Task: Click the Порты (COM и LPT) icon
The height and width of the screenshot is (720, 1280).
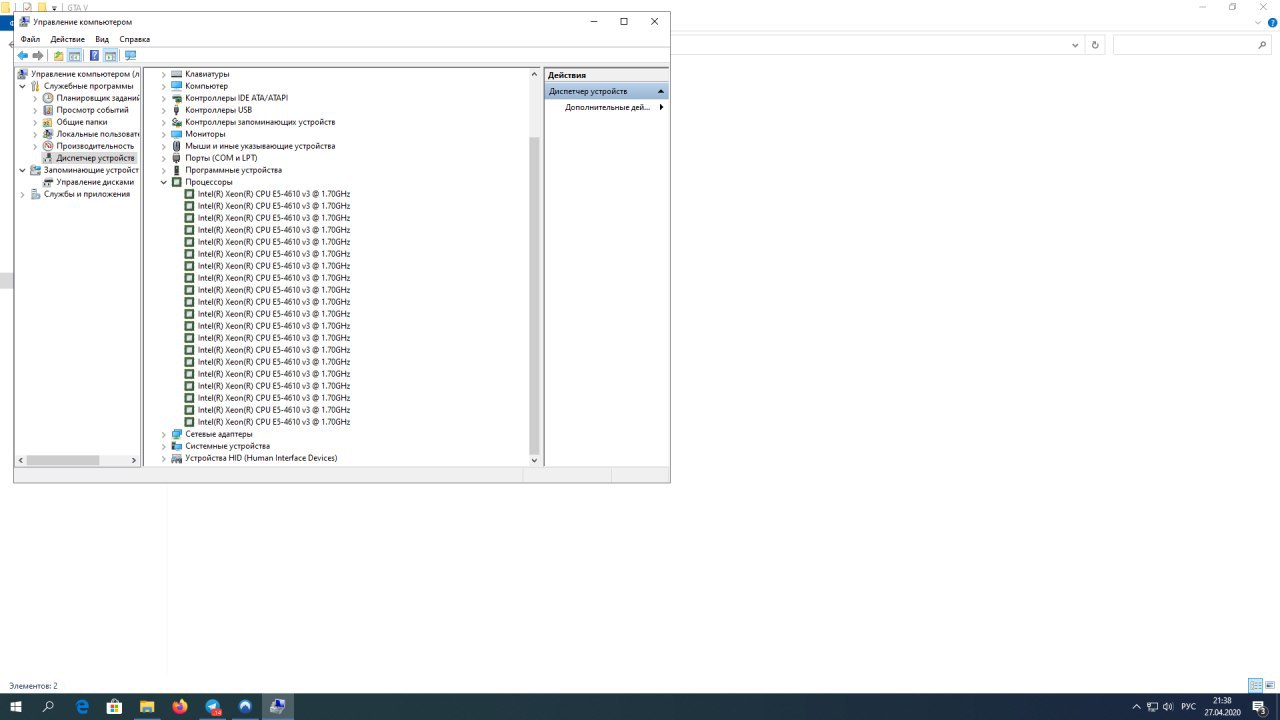Action: pos(177,158)
